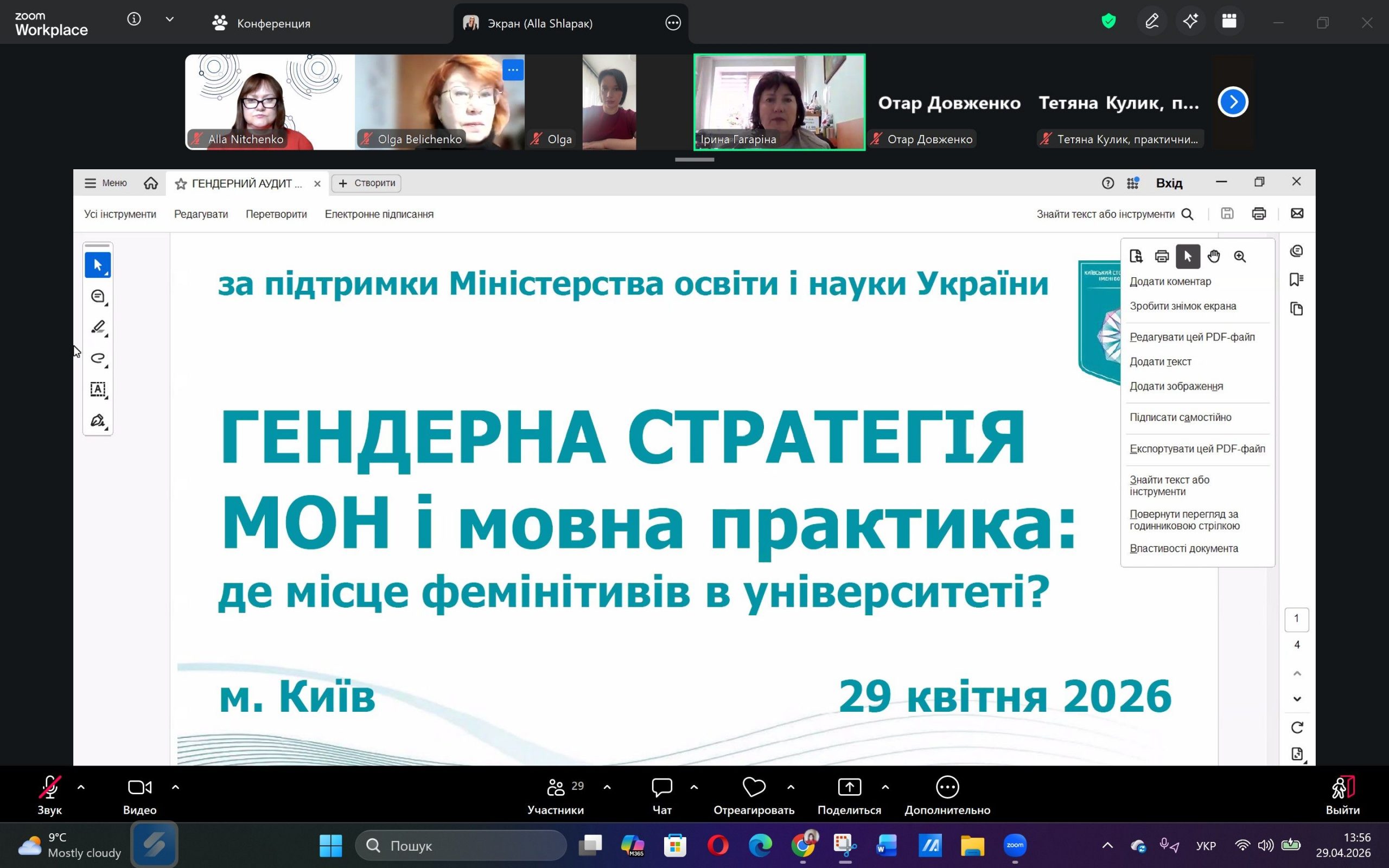Start the video in Zoom
The image size is (1389, 868).
tap(138, 787)
